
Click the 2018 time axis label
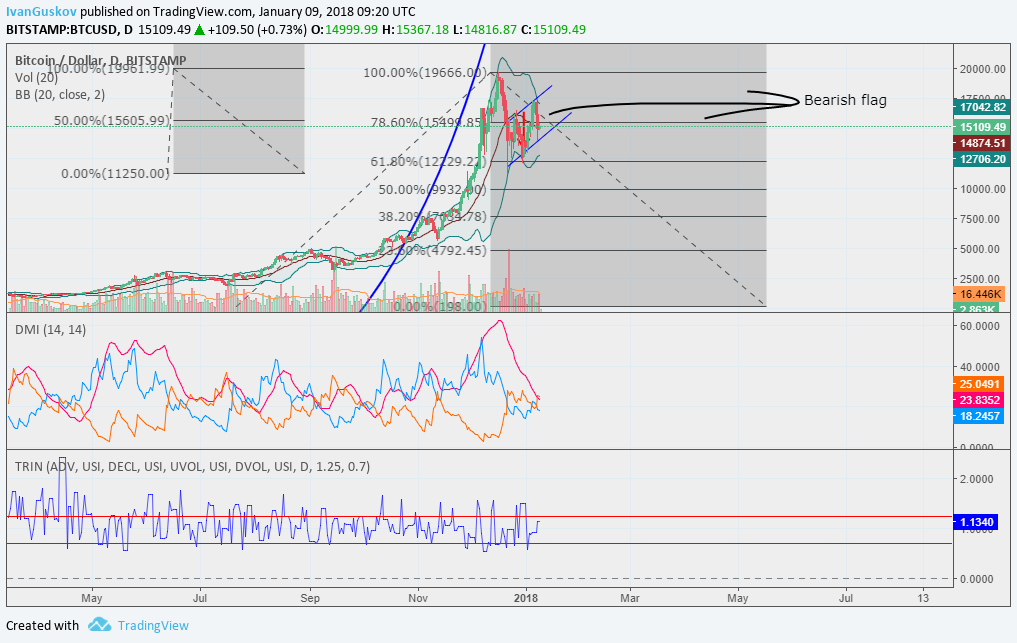526,598
